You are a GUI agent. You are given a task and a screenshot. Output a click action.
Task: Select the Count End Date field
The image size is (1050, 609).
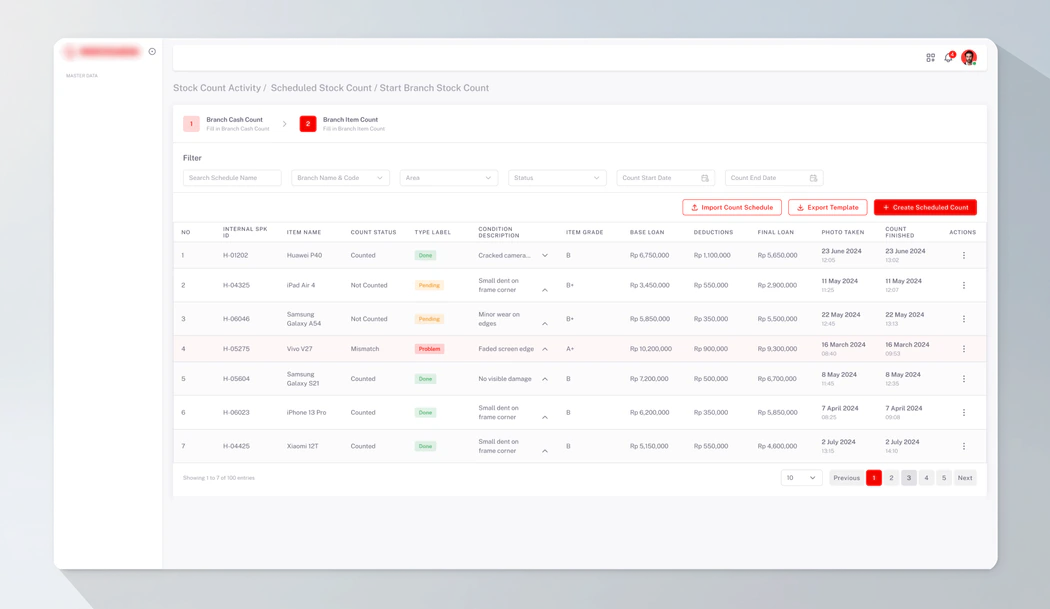click(x=774, y=178)
